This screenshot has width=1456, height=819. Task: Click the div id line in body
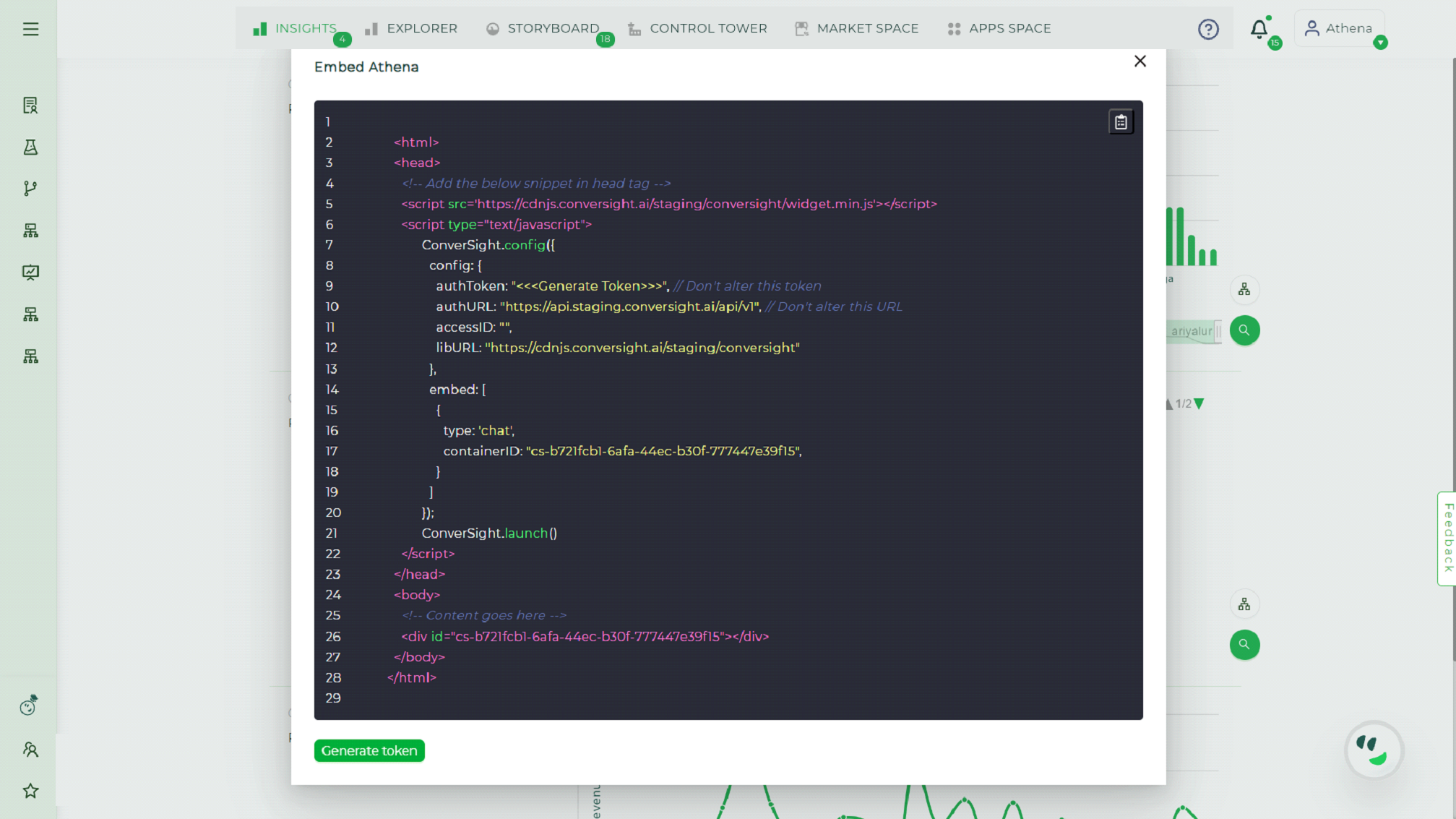(x=585, y=637)
